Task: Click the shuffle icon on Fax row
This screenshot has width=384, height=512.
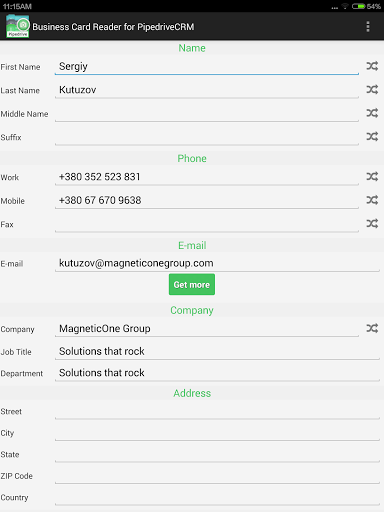Action: [x=372, y=223]
